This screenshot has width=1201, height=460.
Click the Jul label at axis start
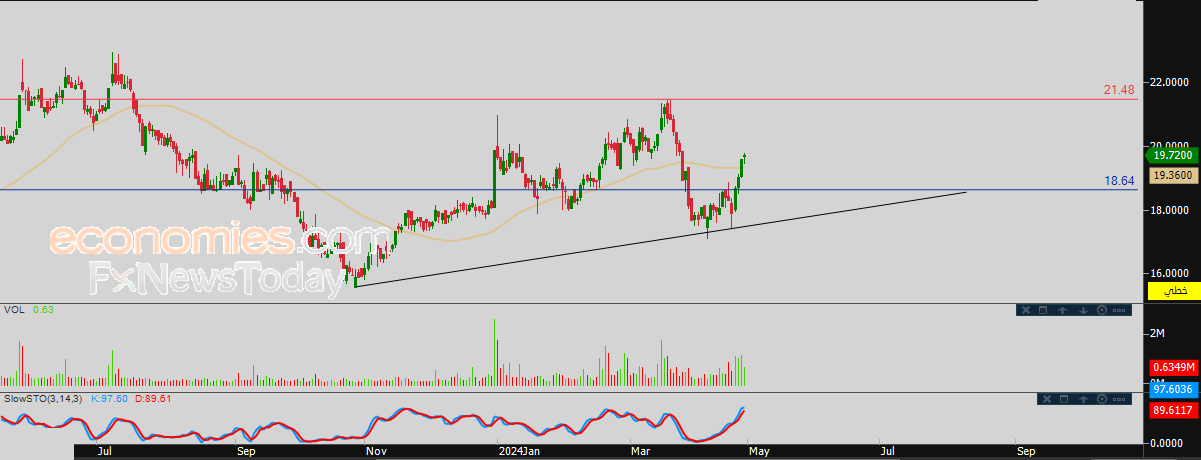(104, 452)
